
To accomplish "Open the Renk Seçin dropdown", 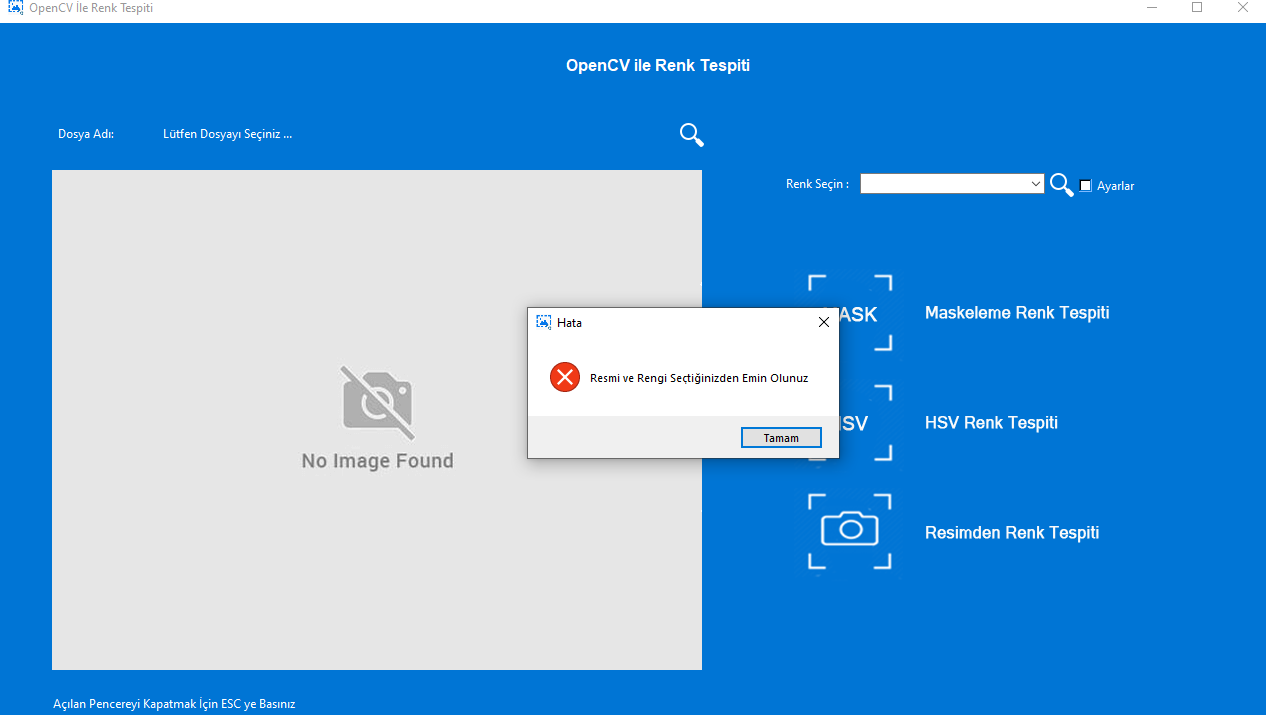I will tap(1036, 184).
